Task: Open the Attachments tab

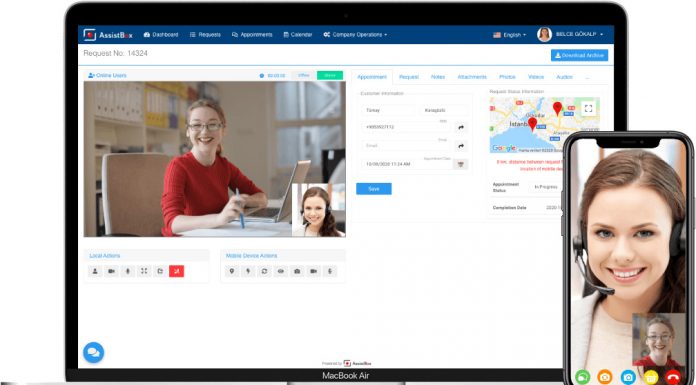Action: 472,77
